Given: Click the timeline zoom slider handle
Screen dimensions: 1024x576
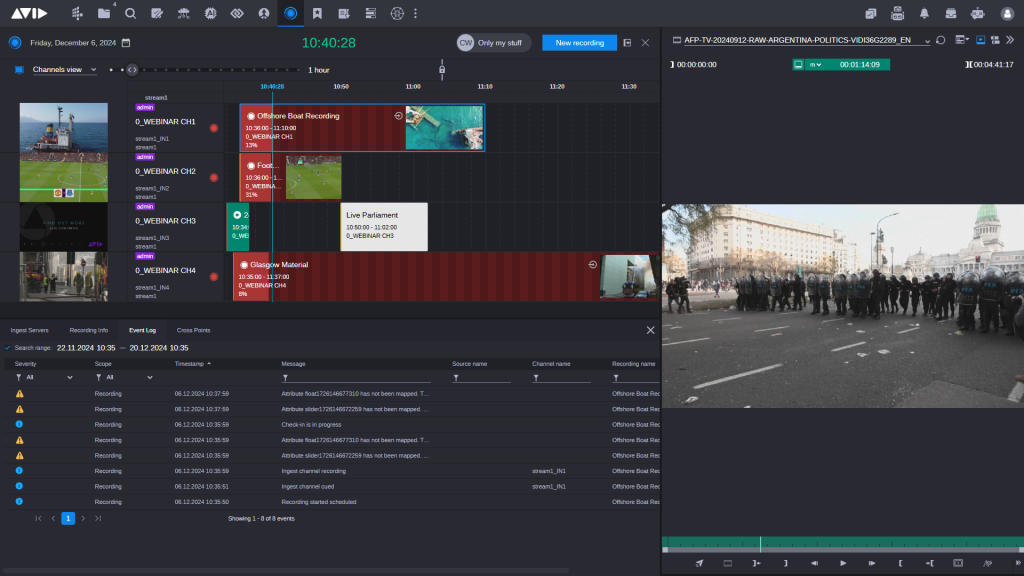Looking at the screenshot, I should 131,70.
